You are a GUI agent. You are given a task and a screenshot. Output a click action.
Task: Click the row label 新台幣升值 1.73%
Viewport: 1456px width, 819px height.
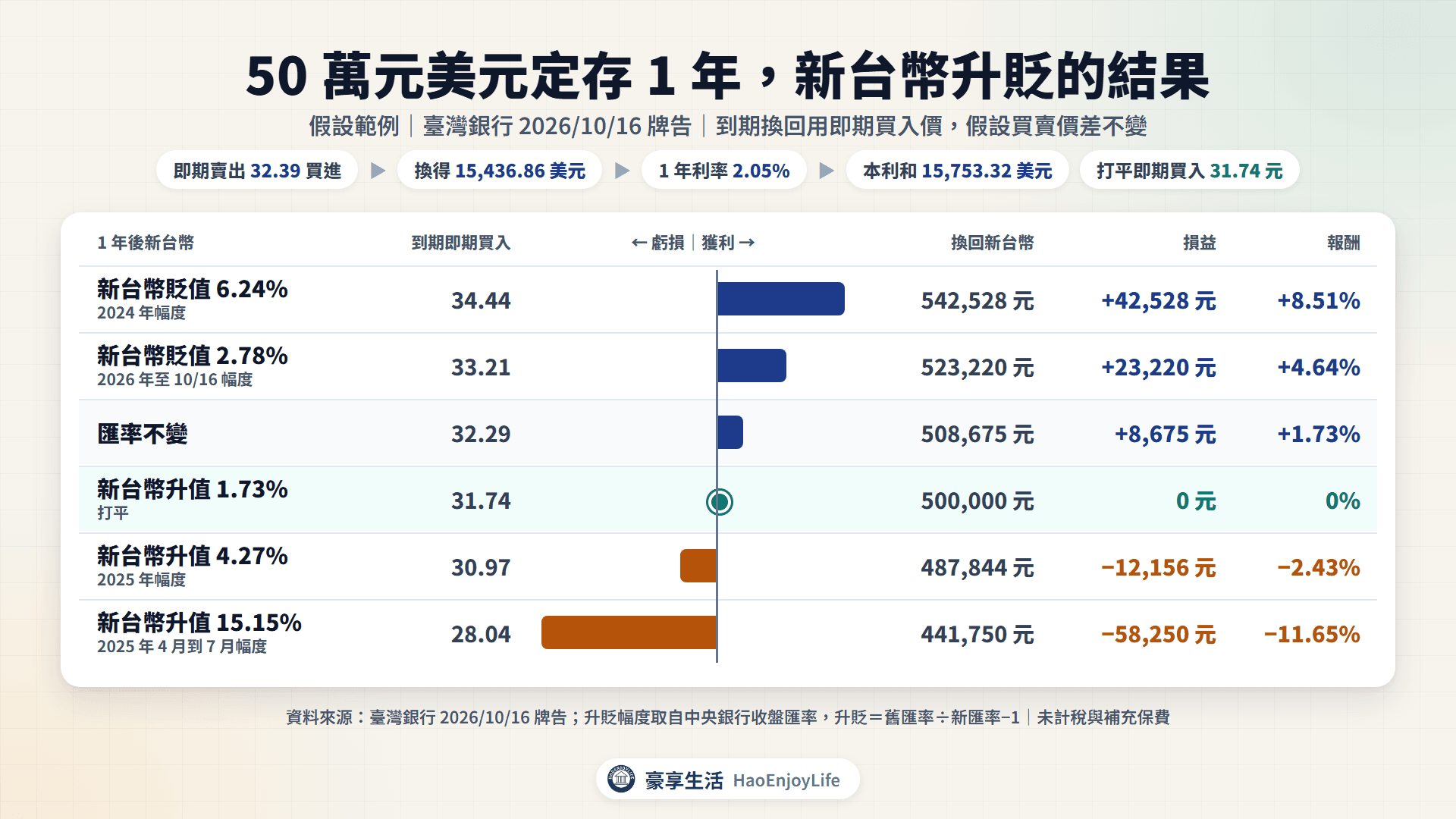tap(193, 489)
